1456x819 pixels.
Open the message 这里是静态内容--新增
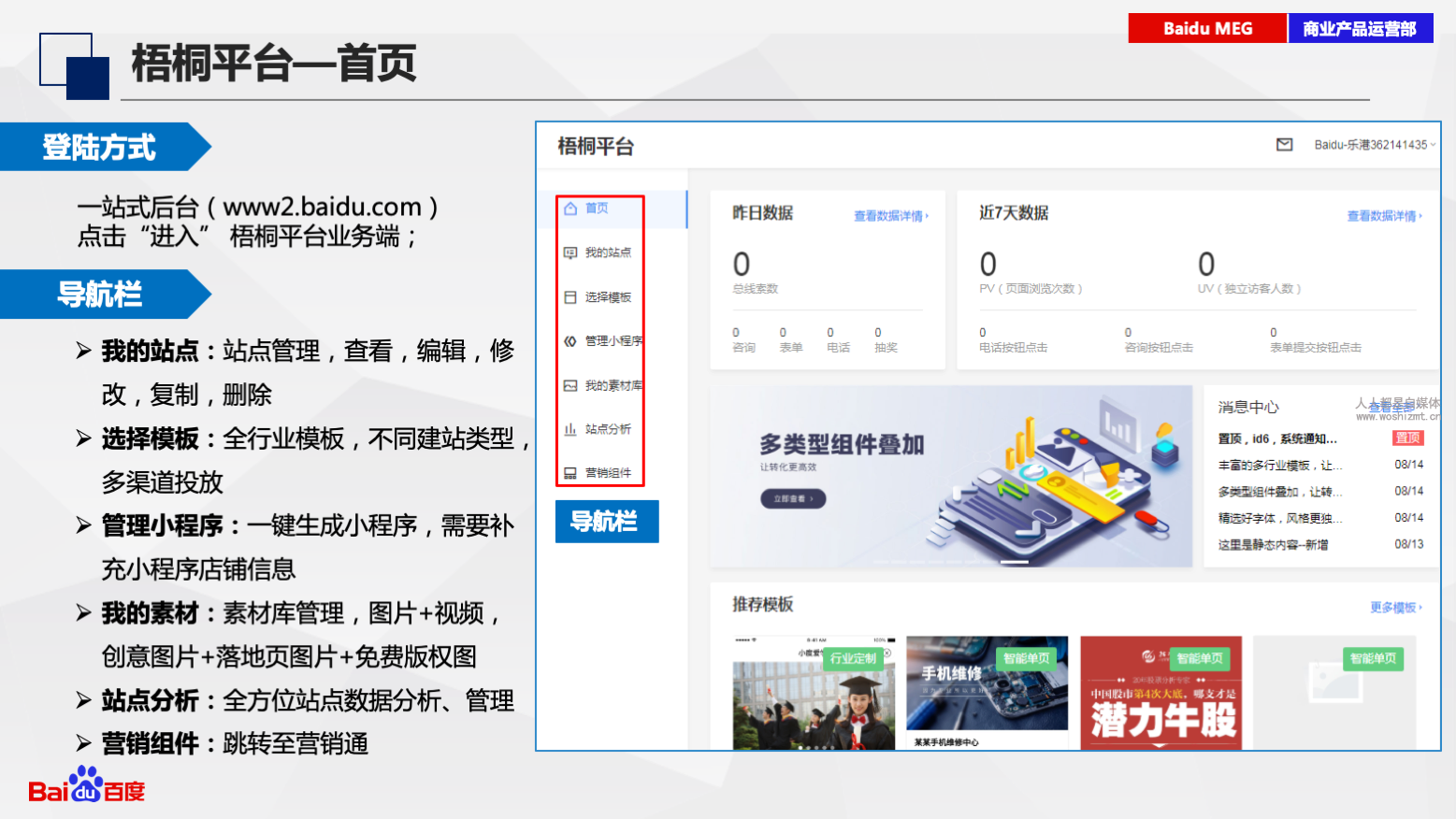pos(1273,544)
